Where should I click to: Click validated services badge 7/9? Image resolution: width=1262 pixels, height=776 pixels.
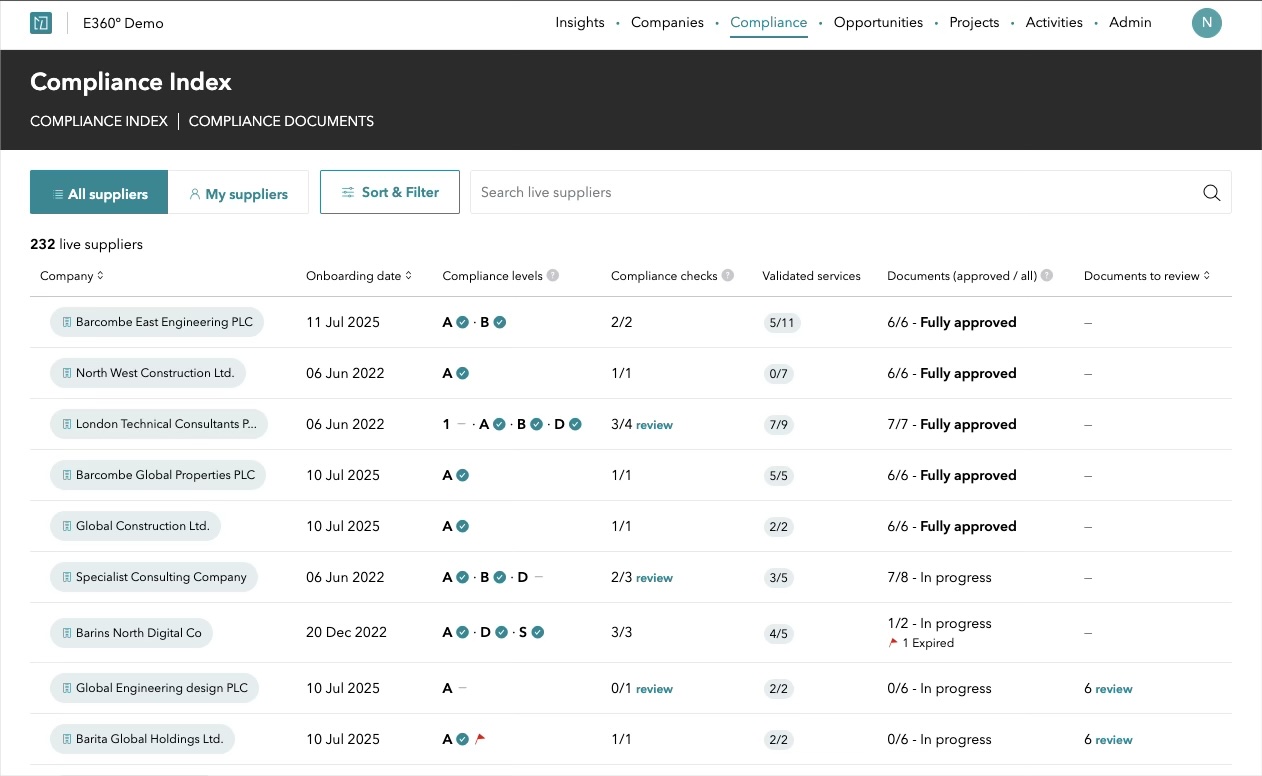[778, 425]
